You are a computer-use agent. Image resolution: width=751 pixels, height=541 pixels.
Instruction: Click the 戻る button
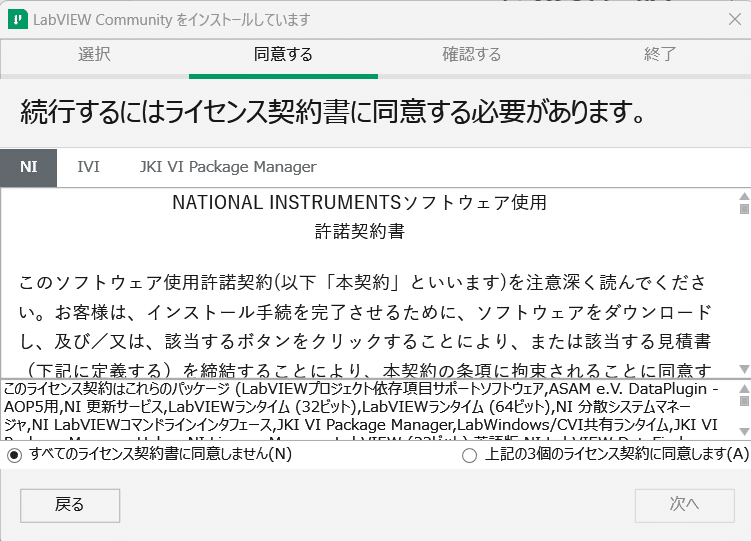(70, 506)
